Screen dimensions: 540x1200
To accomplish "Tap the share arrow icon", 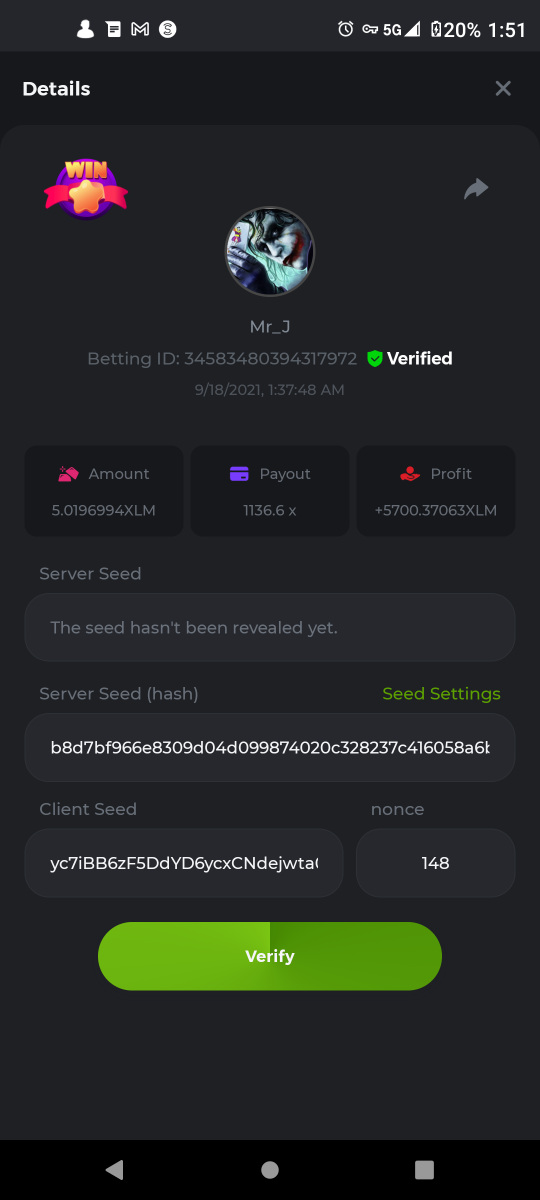I will (x=476, y=188).
